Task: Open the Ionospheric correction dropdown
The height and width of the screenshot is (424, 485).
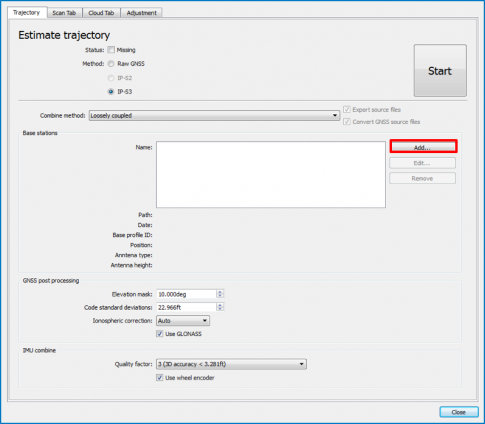Action: 183,321
